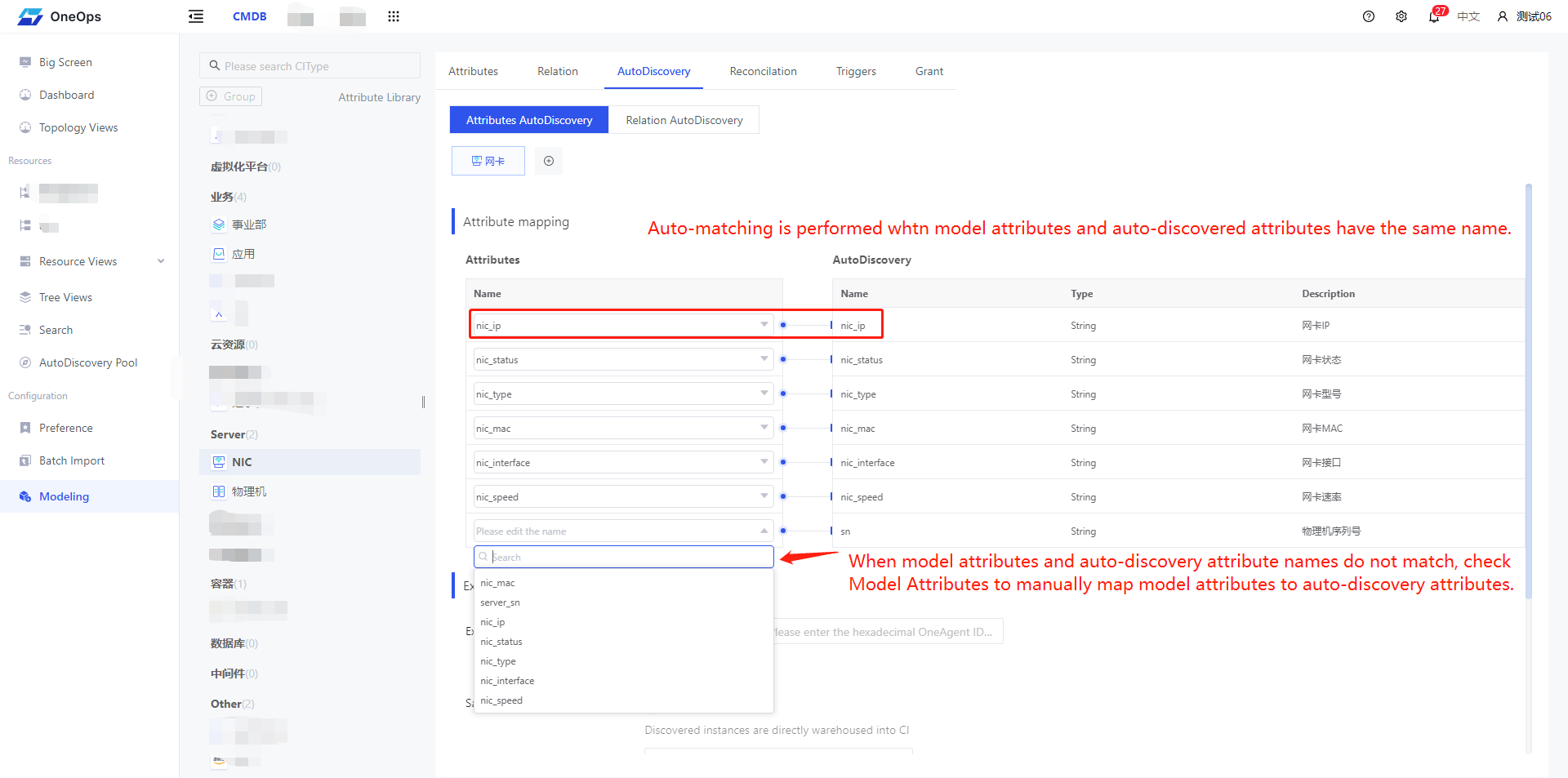Open the help question mark icon

pyautogui.click(x=1369, y=16)
